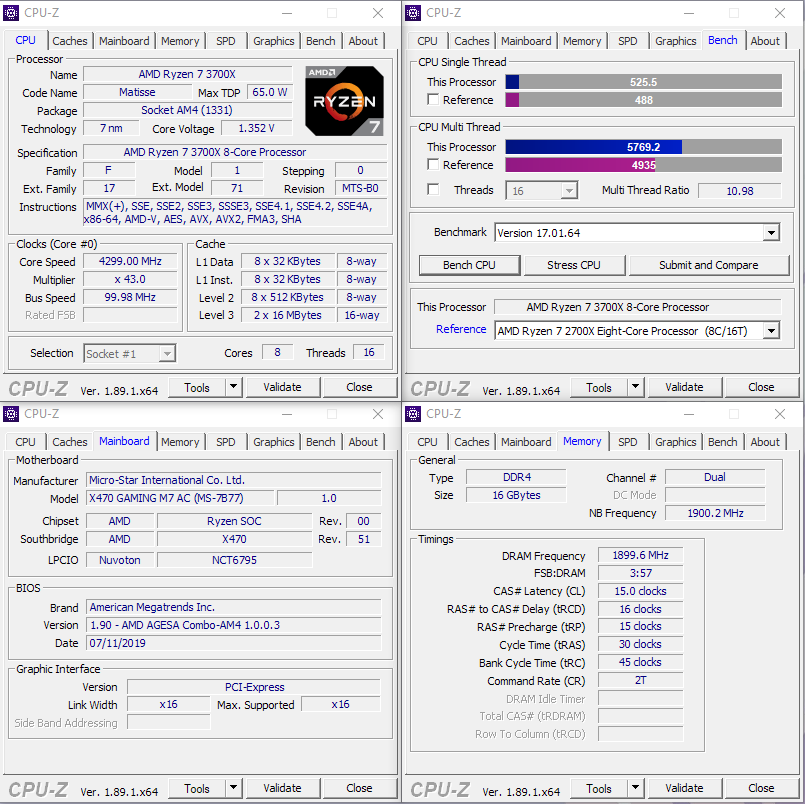Click Validate in the CPU tab window
805x804 pixels.
(x=283, y=387)
